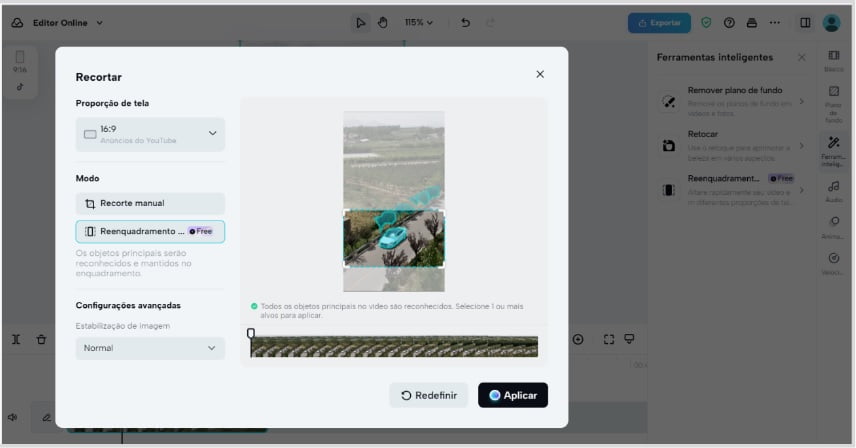
Task: Click the monitor preview icon
Action: pos(629,339)
